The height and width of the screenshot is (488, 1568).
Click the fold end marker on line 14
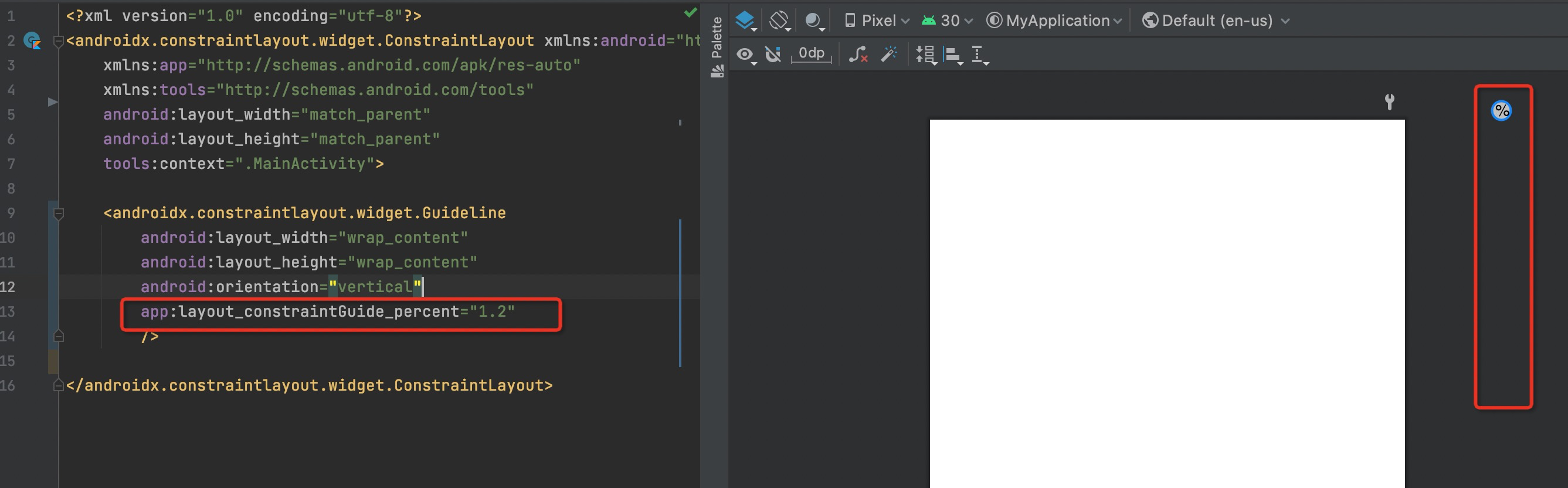coord(59,336)
